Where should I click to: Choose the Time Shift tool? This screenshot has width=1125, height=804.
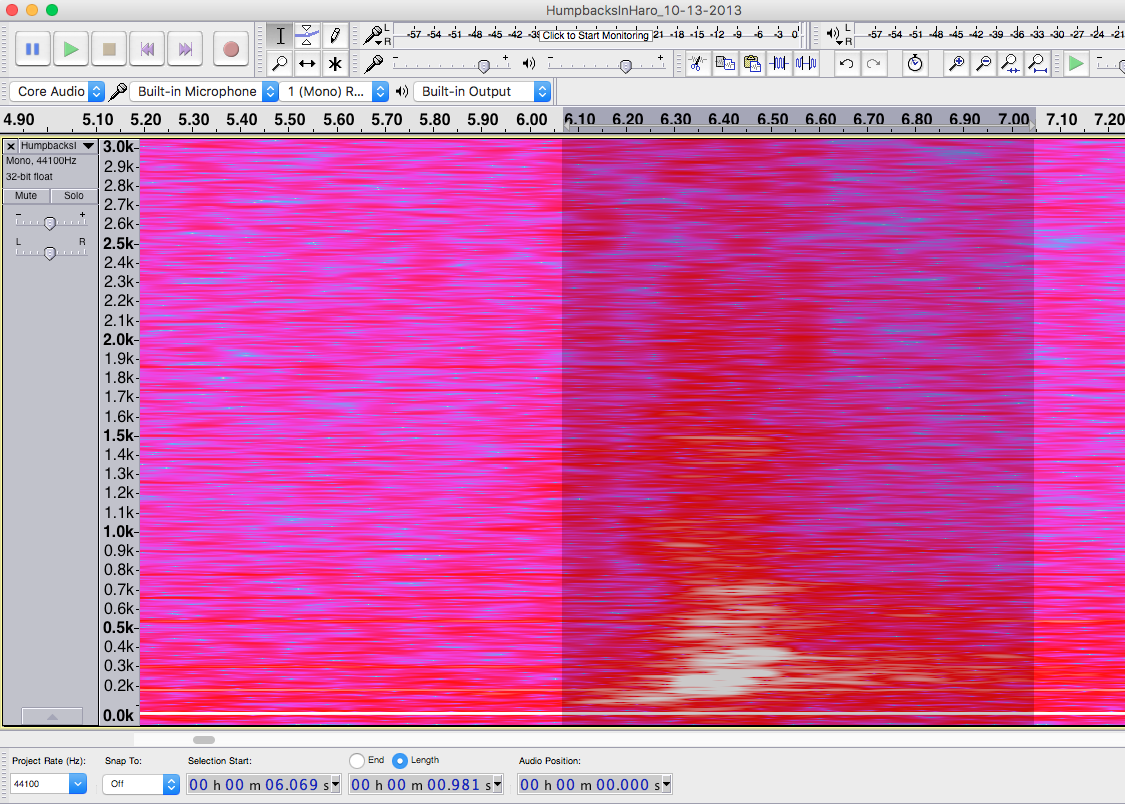point(308,64)
